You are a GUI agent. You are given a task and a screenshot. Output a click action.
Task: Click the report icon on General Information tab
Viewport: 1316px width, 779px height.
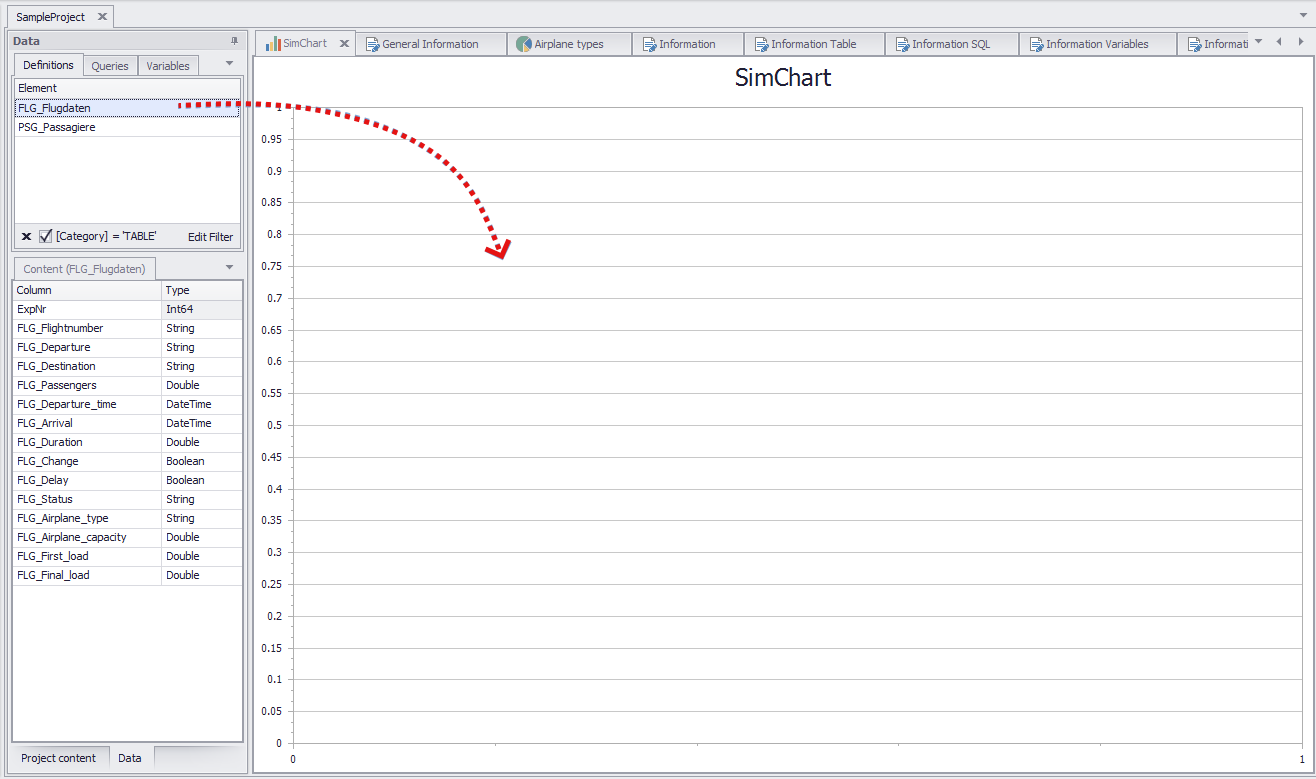tap(372, 43)
